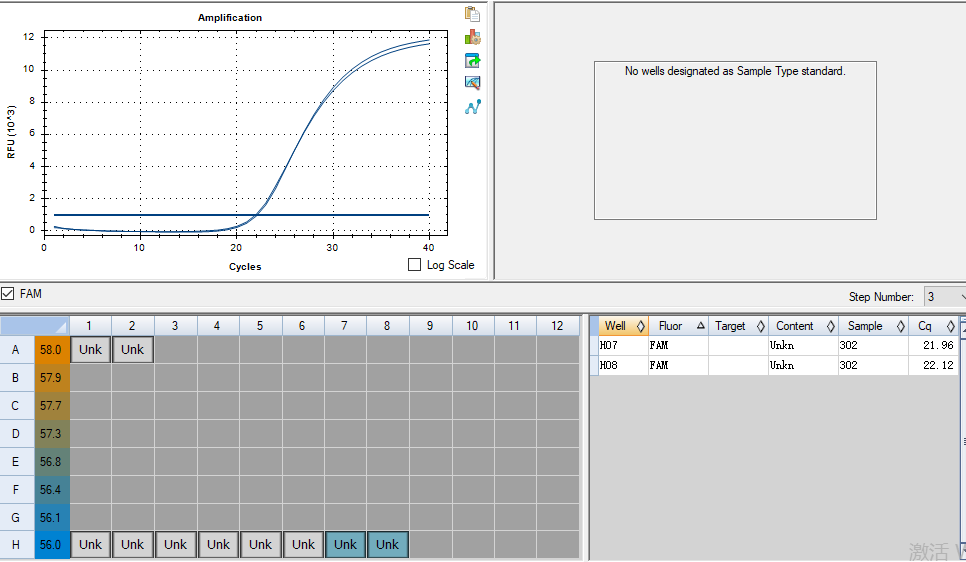Click the 58.0 gradient temperature cell
The height and width of the screenshot is (562, 966).
52,349
